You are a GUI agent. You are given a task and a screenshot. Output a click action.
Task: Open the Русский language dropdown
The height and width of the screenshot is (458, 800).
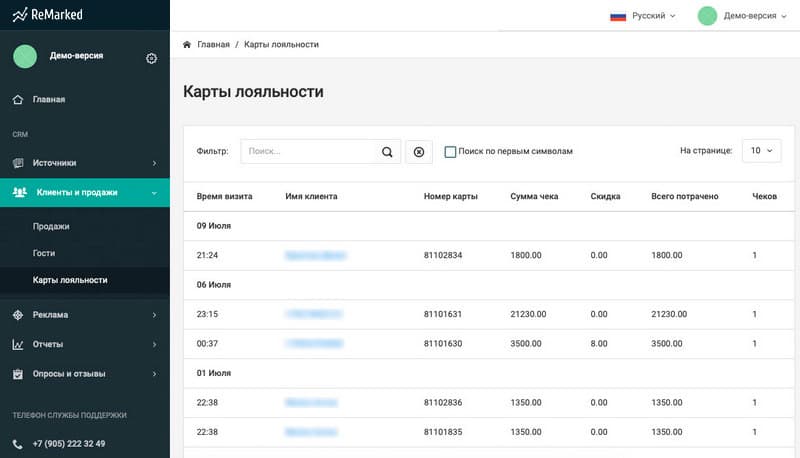tap(654, 16)
